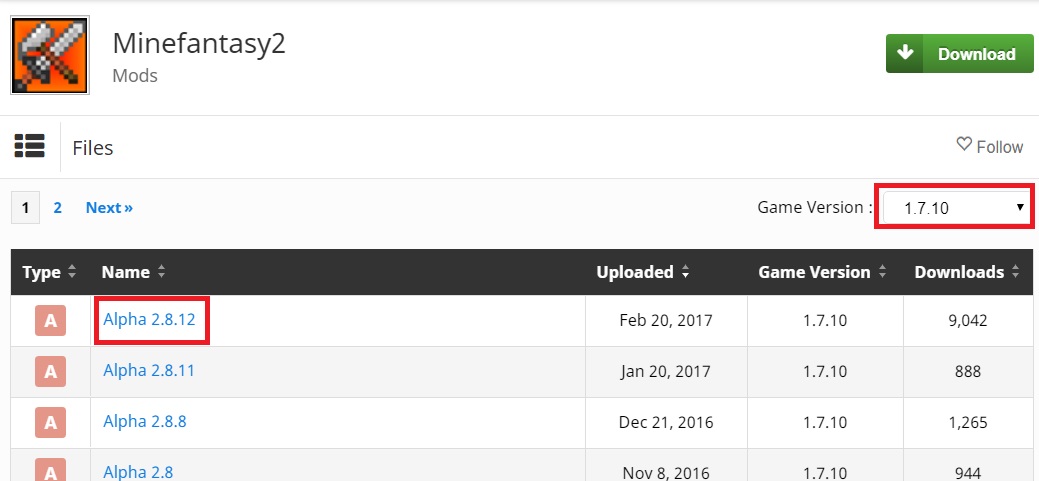Select current page 1 button
This screenshot has width=1039, height=481.
point(25,208)
